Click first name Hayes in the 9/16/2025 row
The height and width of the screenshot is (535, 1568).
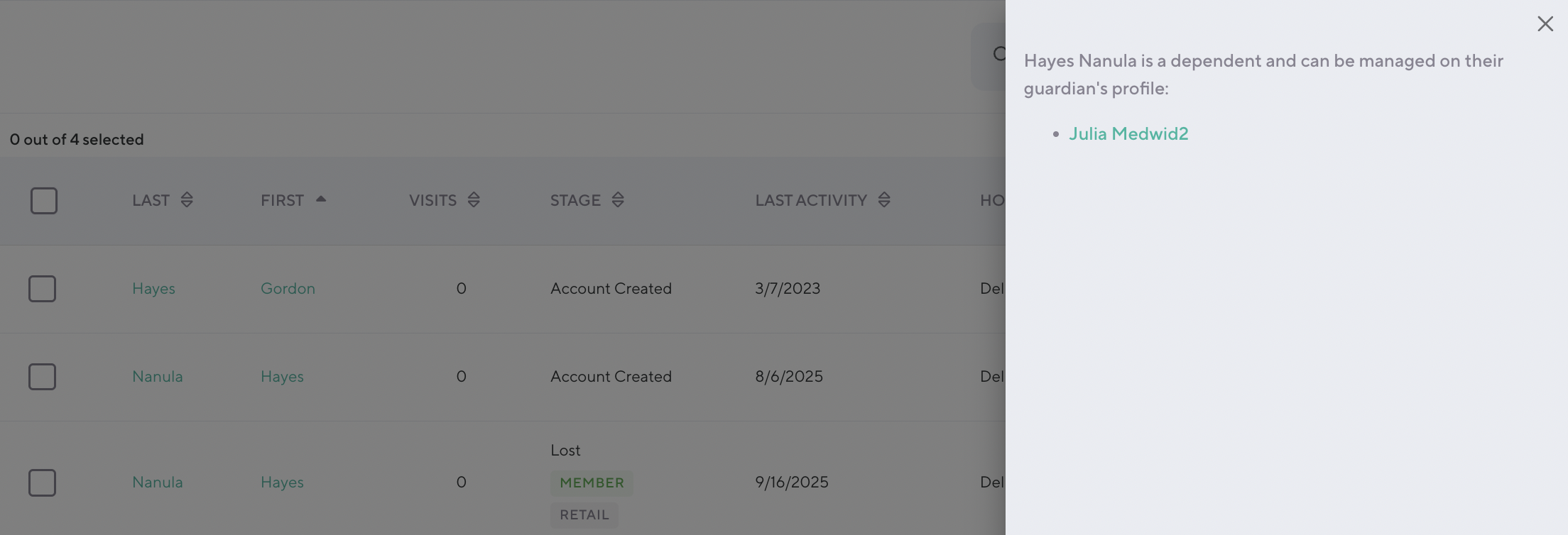(x=282, y=482)
